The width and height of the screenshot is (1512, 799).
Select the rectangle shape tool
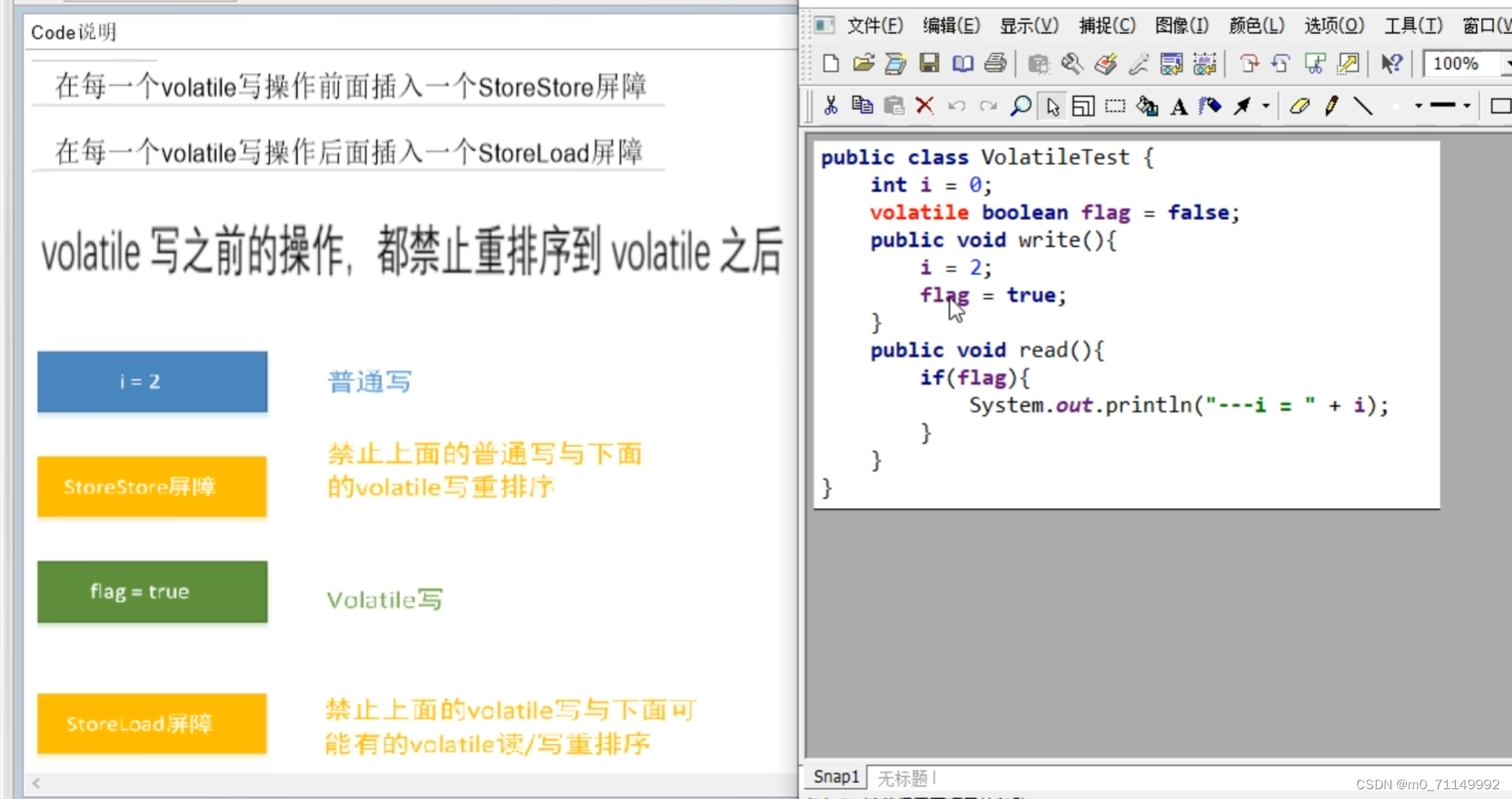1501,106
